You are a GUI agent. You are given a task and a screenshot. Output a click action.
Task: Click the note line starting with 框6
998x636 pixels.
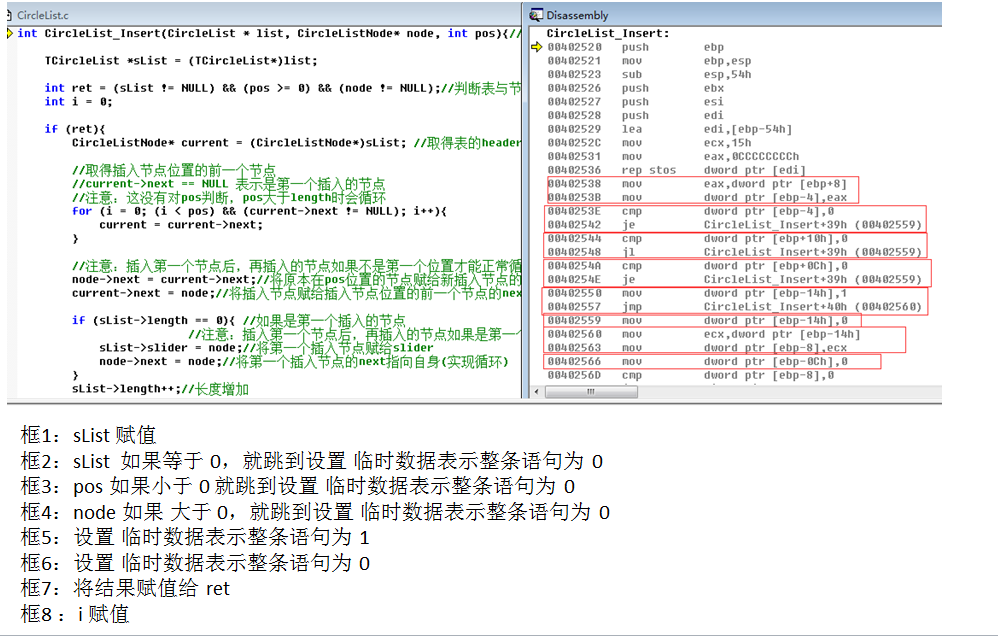pyautogui.click(x=195, y=563)
